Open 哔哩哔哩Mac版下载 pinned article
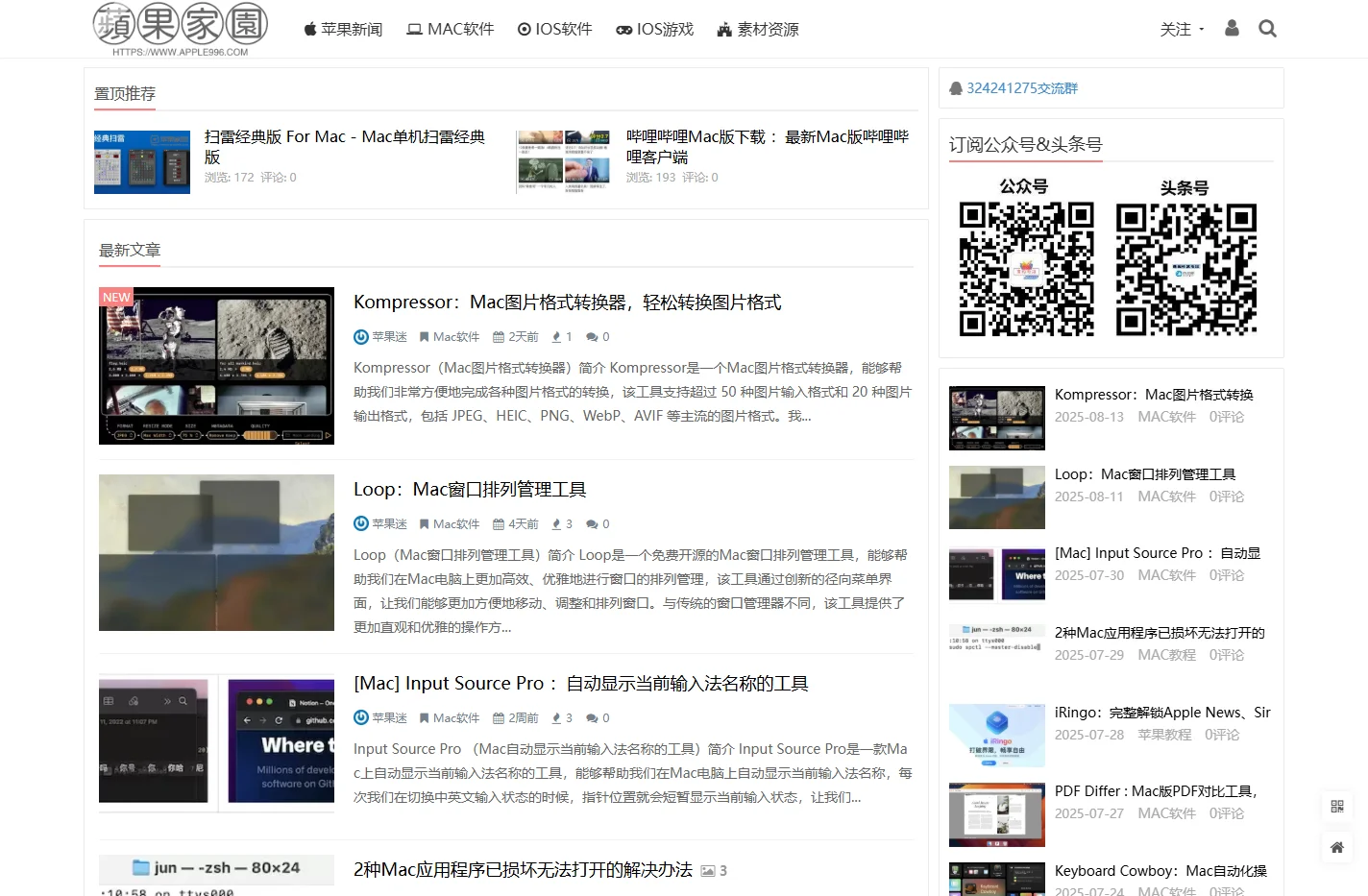The width and height of the screenshot is (1368, 896). point(768,146)
